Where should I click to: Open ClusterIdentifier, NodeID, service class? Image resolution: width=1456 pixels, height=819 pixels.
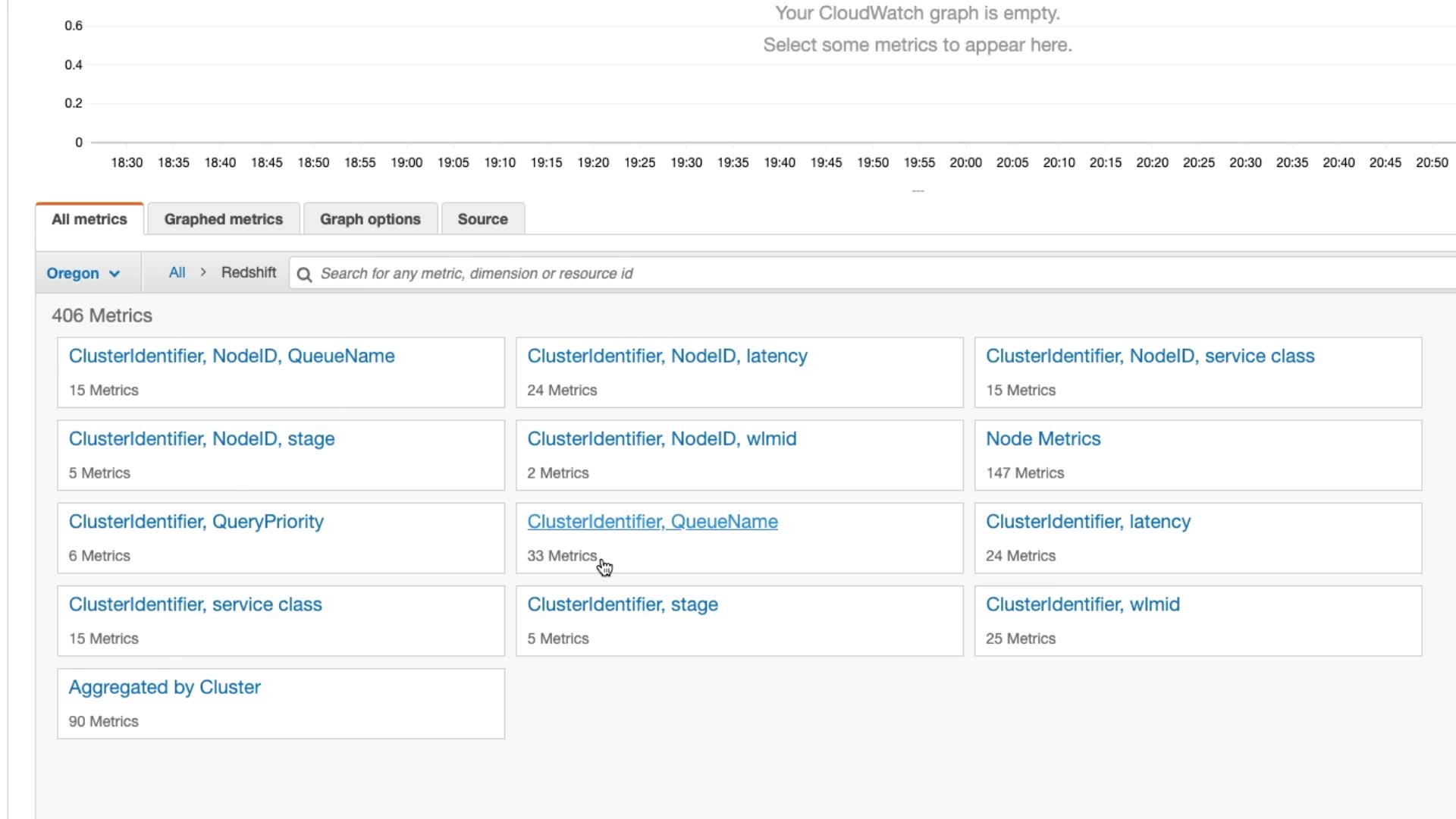(x=1150, y=356)
